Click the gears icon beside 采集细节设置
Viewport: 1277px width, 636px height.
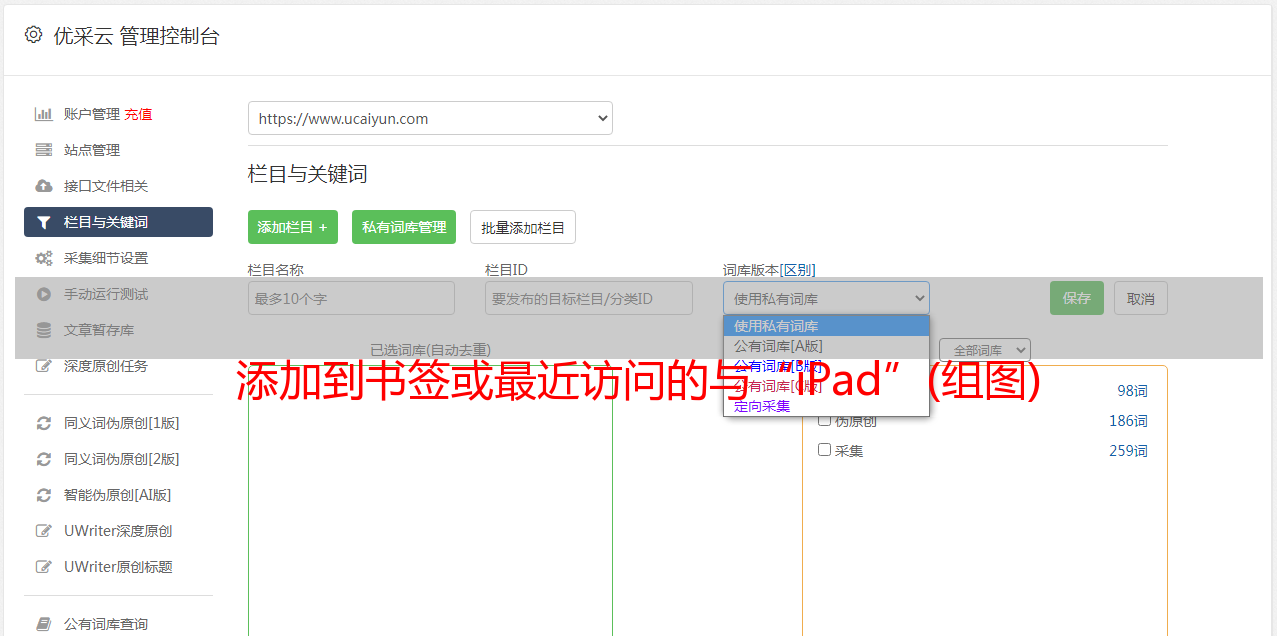43,258
